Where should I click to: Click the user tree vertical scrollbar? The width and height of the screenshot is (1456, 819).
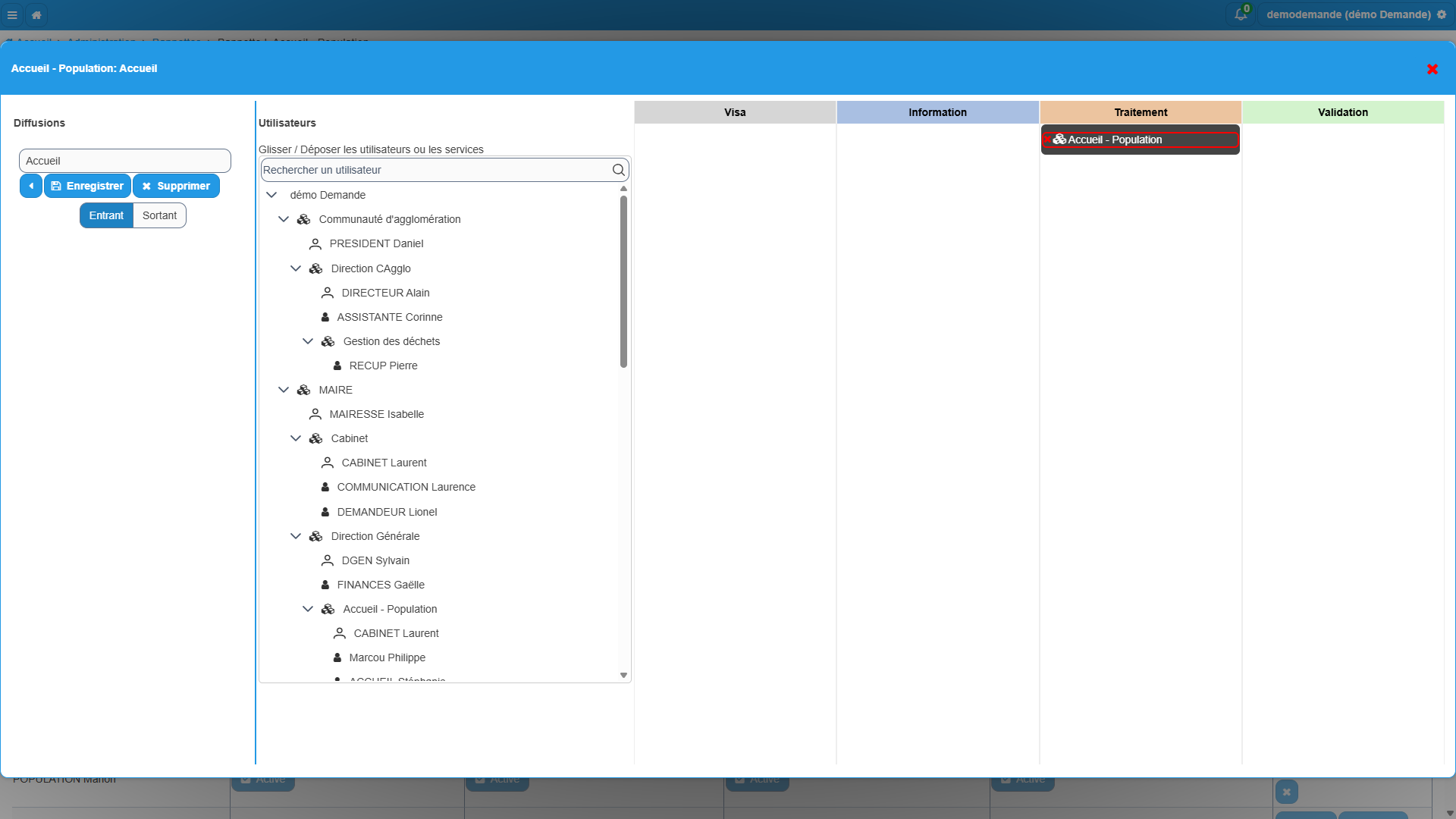coord(623,281)
